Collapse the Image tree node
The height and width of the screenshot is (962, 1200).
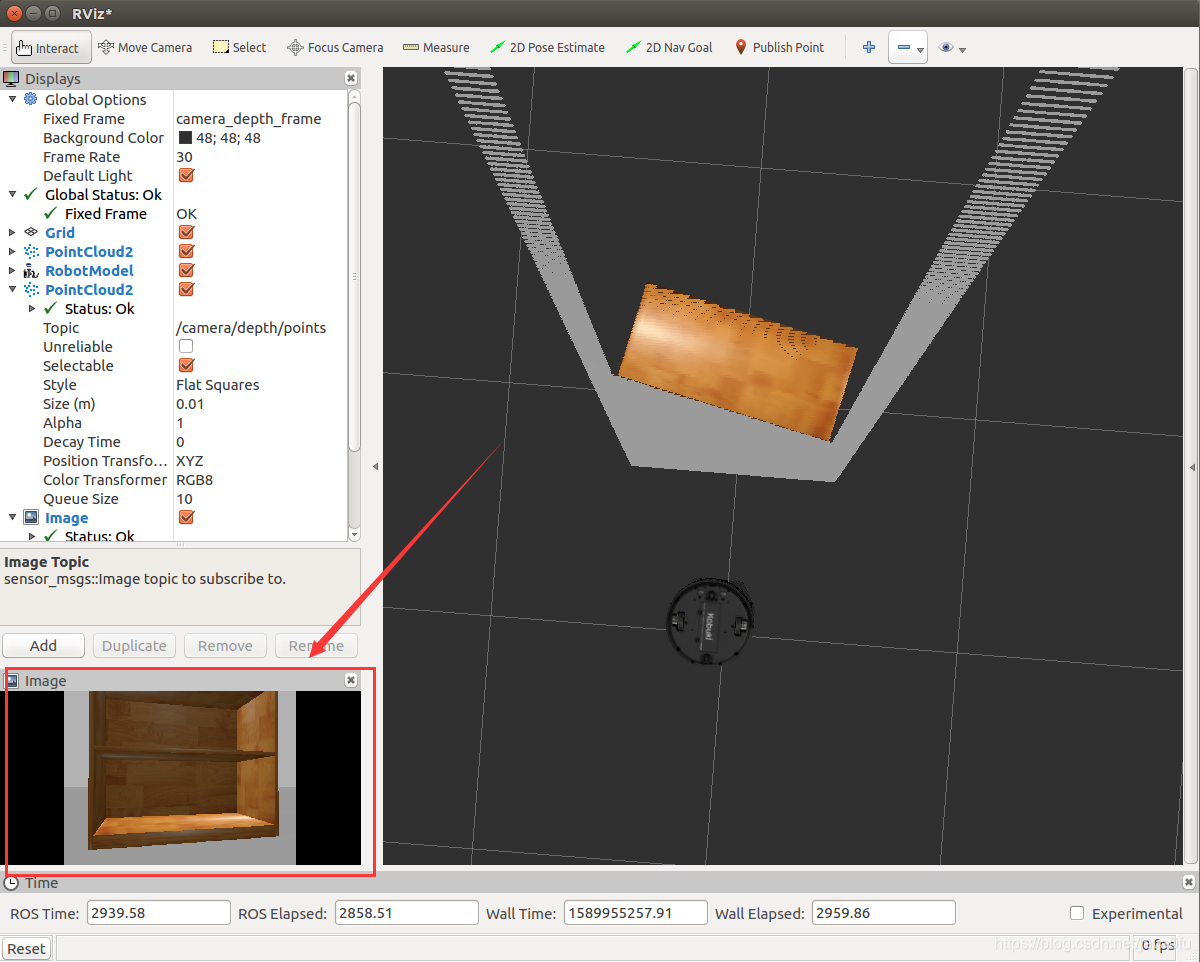click(x=12, y=517)
